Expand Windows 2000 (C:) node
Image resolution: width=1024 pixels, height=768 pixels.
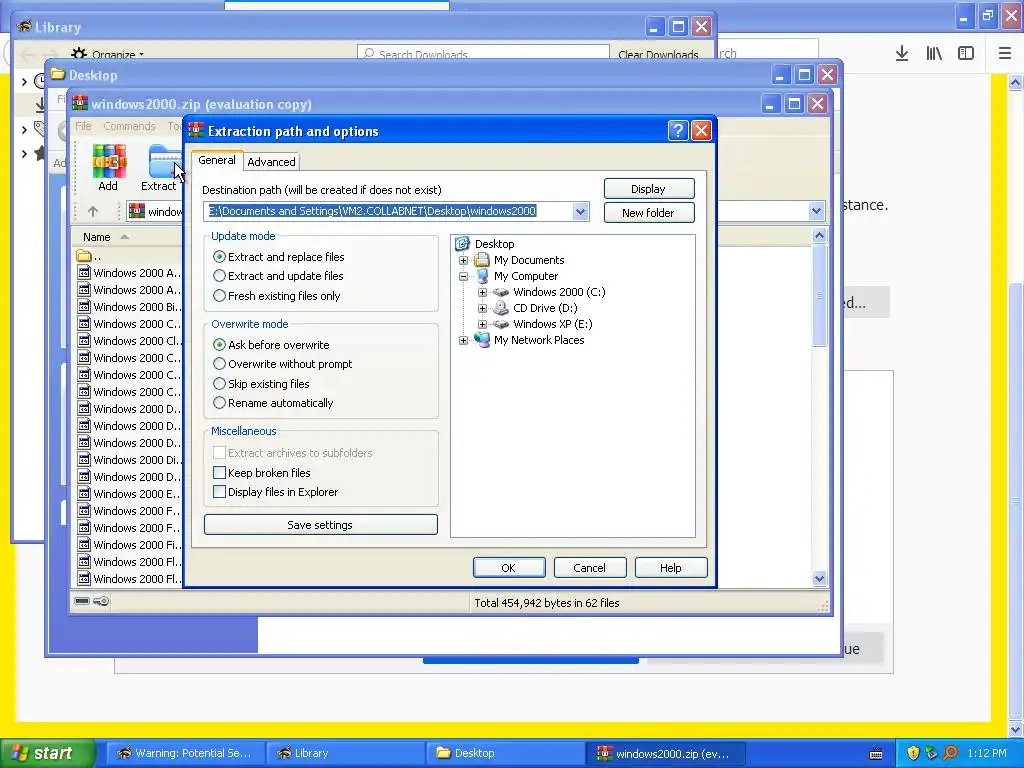coord(482,292)
